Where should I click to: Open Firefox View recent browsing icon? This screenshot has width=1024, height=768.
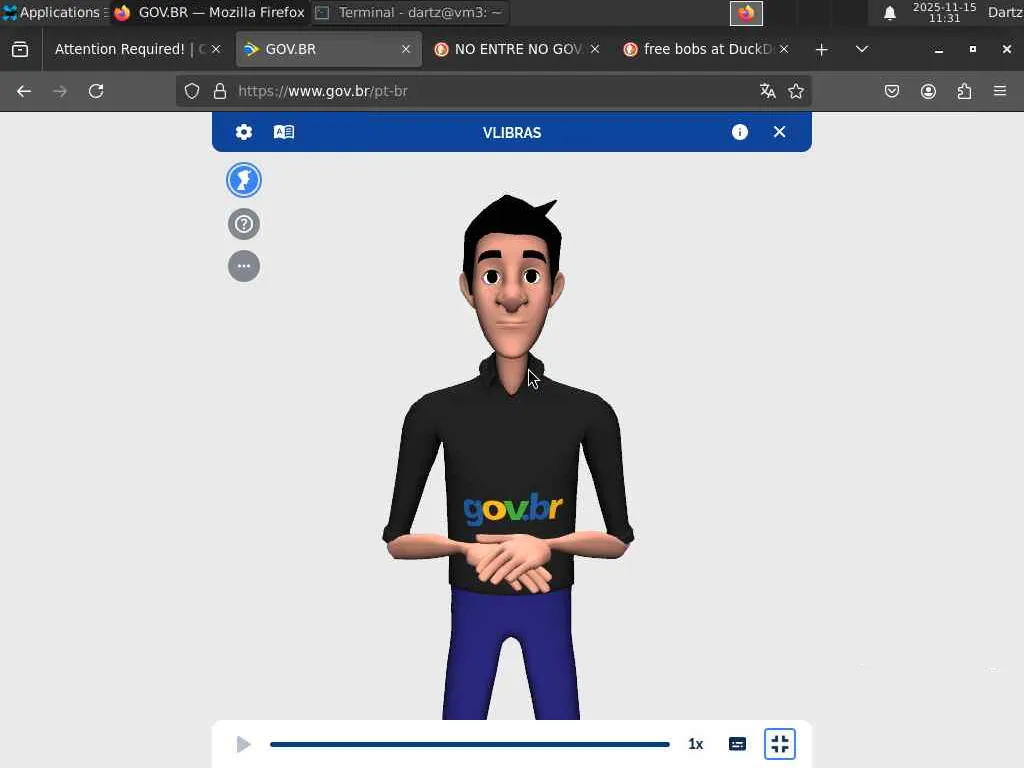click(x=20, y=50)
